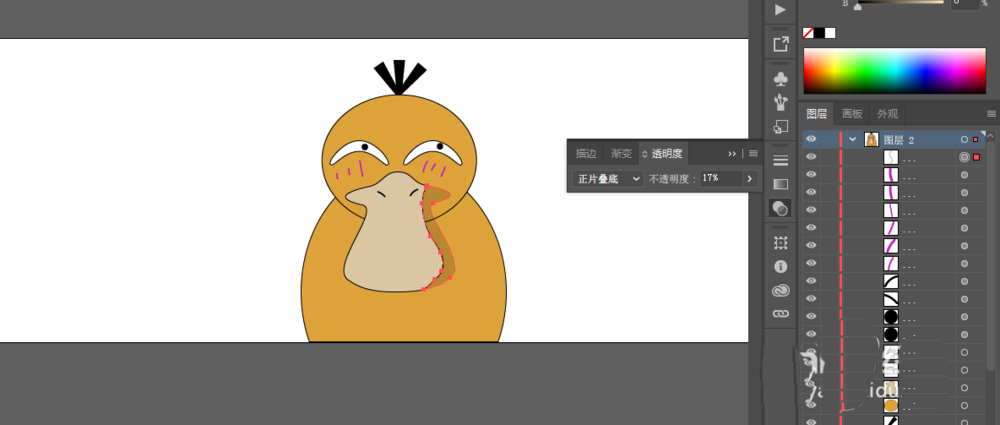Select the duck's orange body on canvas

click(404, 316)
